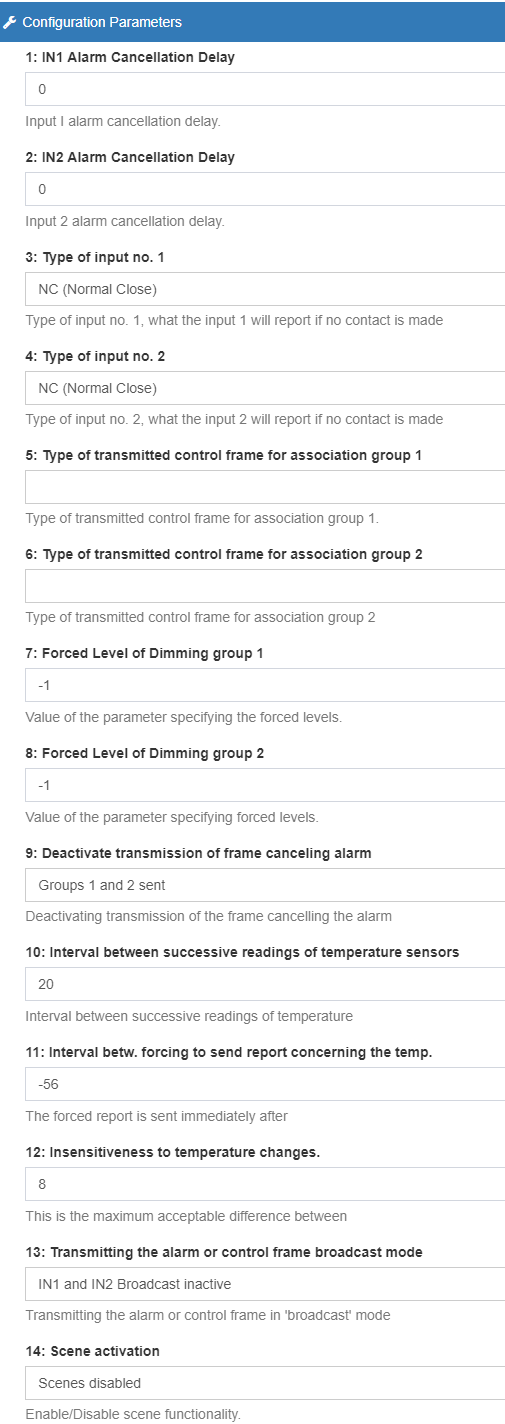Edit Insensitiveness to temperature changes field

[265, 1183]
